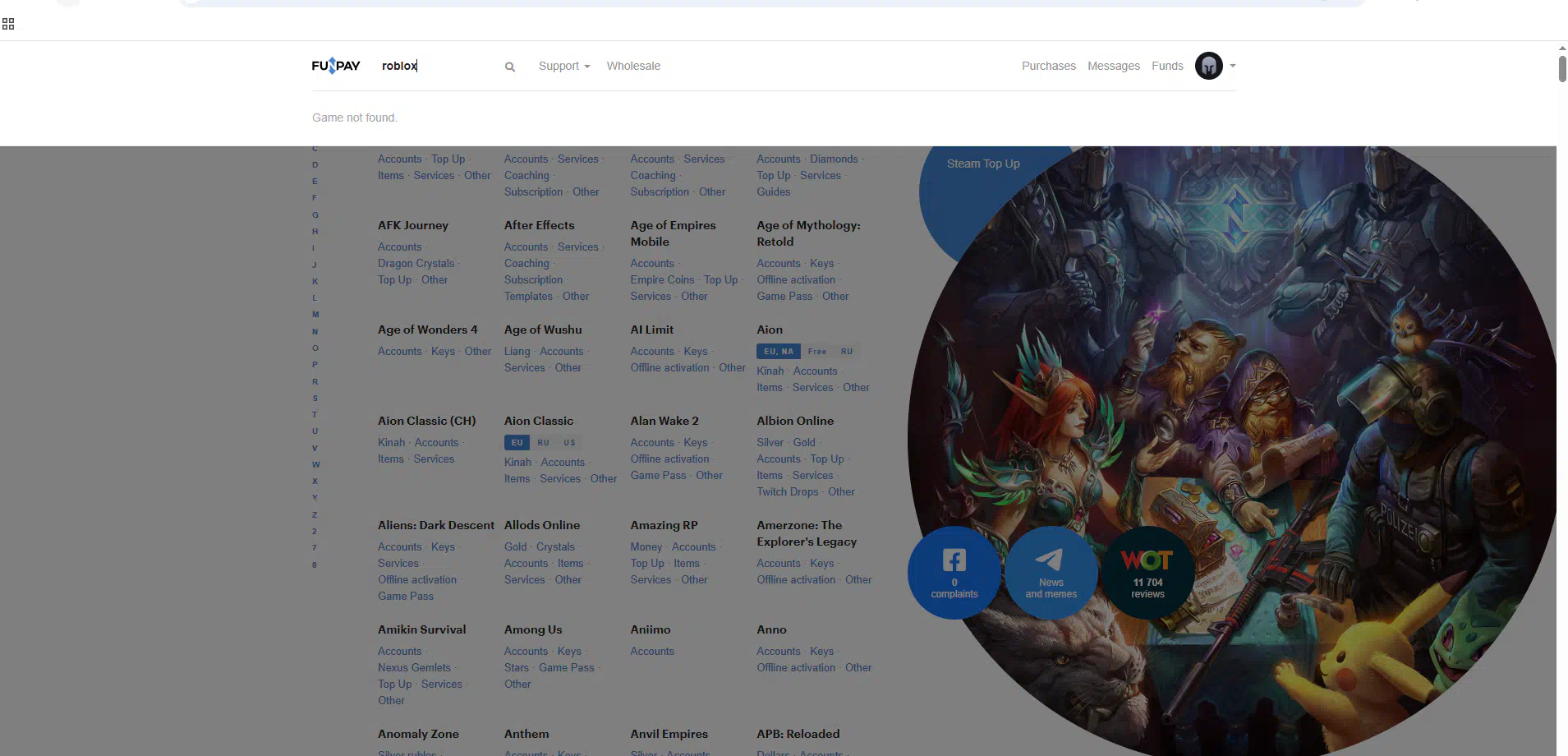Select the Free server tab for Aion

[817, 352]
